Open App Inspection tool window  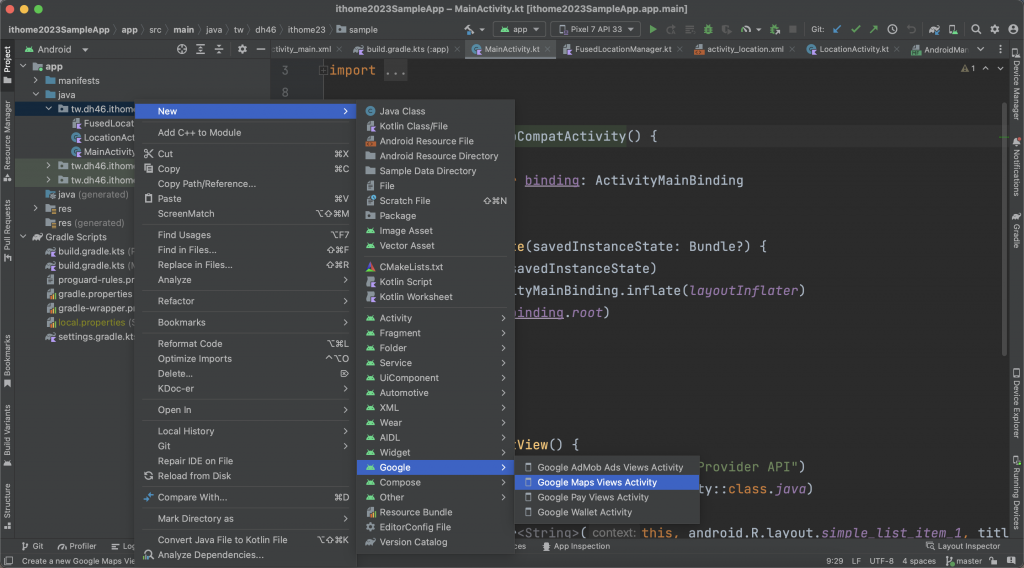click(576, 546)
